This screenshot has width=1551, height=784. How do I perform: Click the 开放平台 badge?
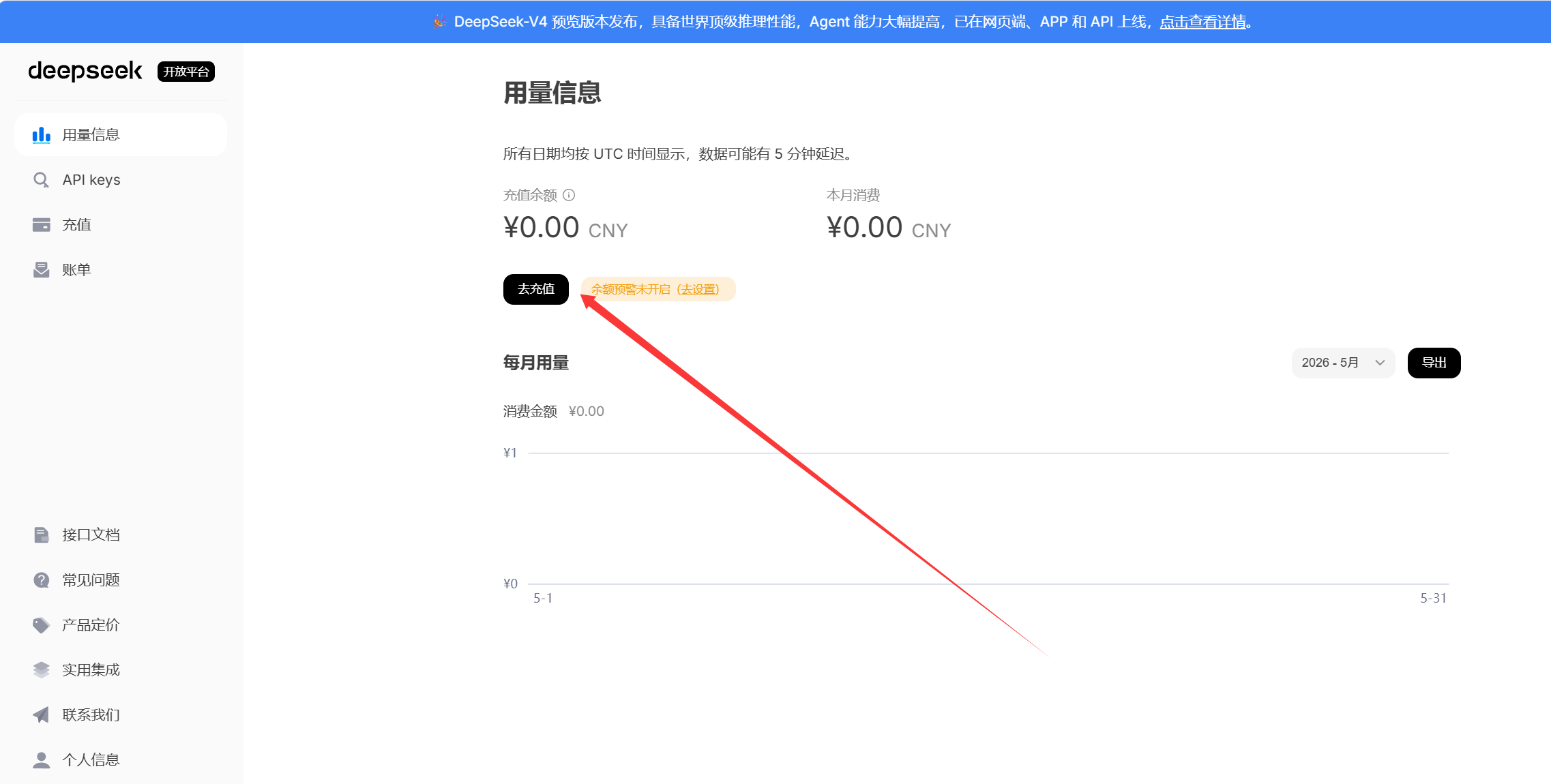186,72
